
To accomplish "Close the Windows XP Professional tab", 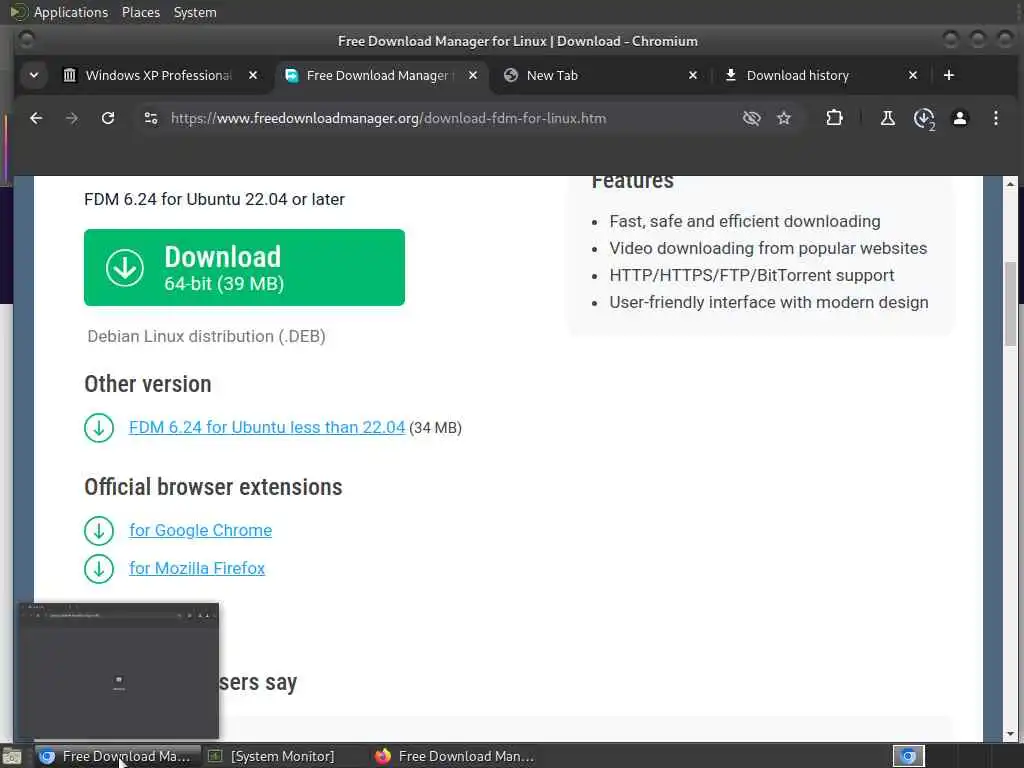I will tap(253, 75).
